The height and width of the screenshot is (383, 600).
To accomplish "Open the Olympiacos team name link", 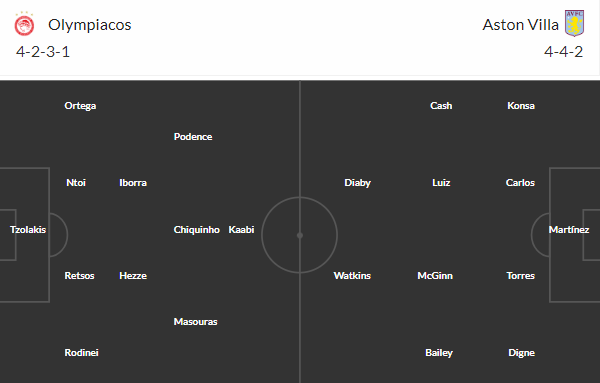I will tap(90, 25).
